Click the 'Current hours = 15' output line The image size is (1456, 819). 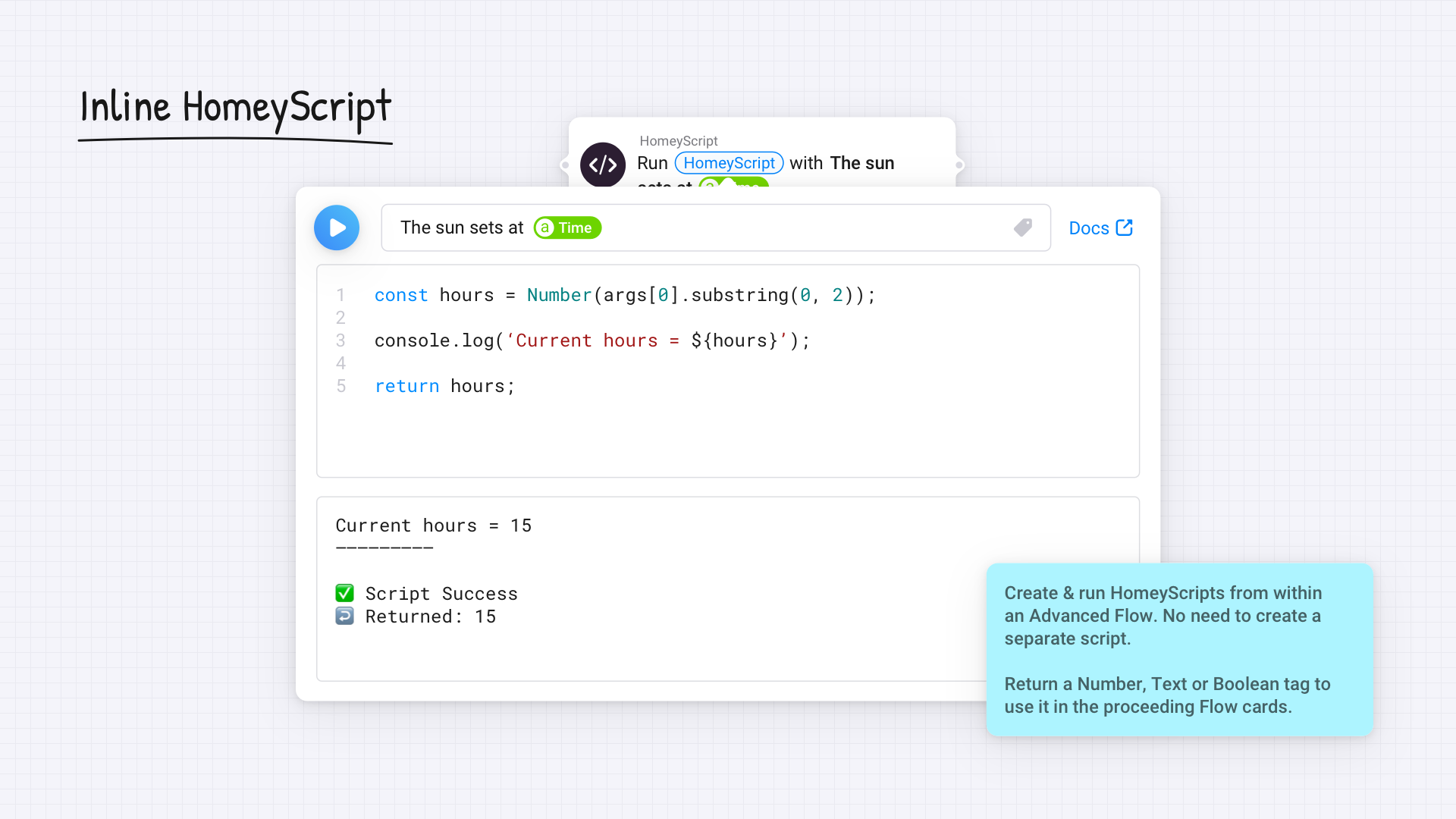click(434, 526)
